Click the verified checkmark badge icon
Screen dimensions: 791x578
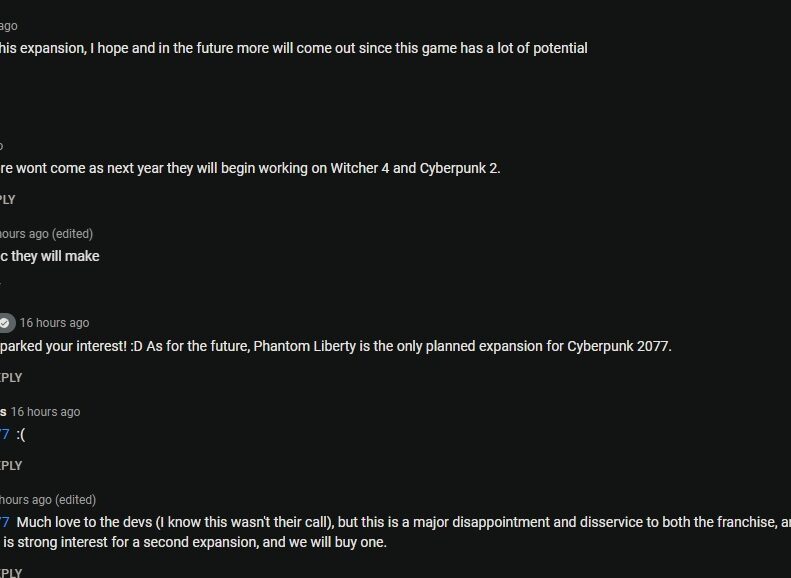coord(6,322)
